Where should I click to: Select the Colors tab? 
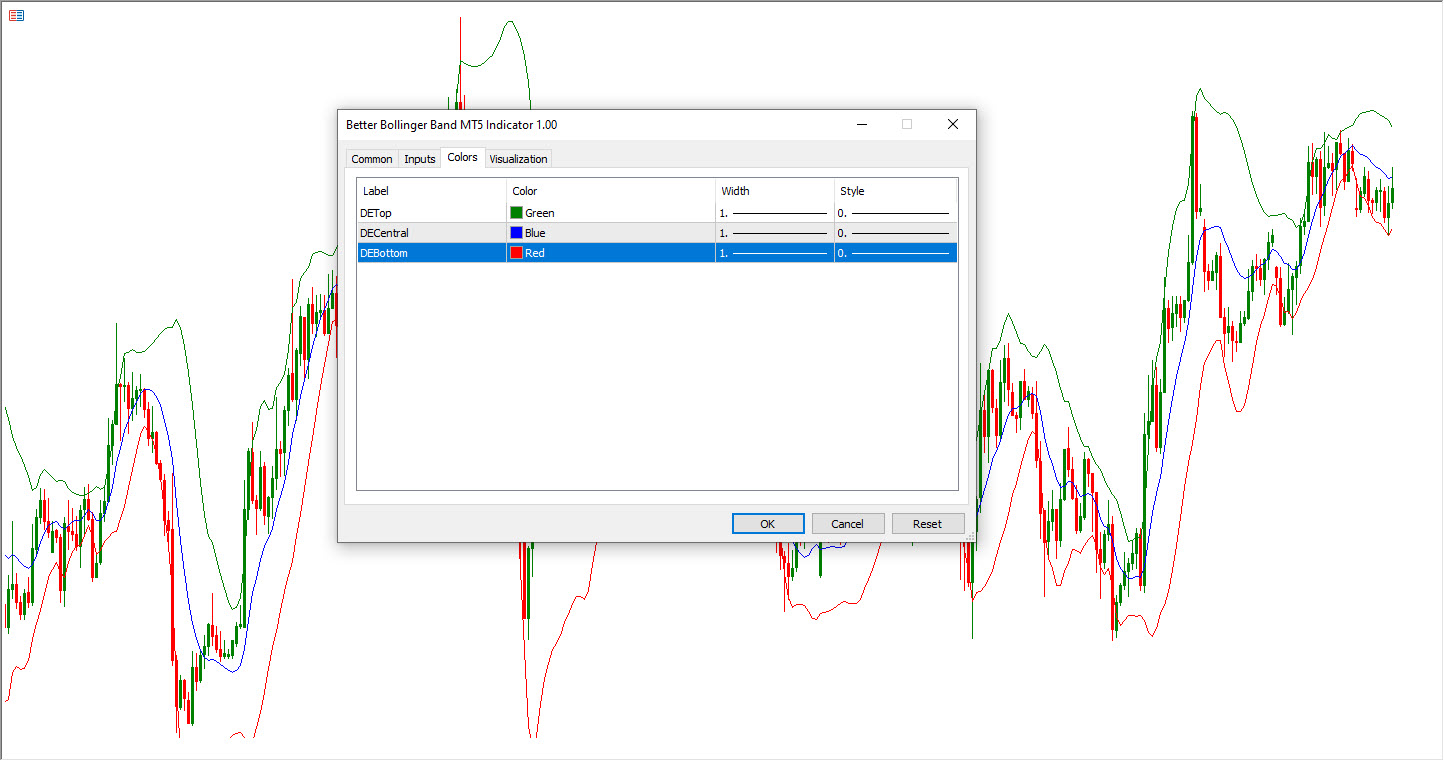(x=462, y=158)
